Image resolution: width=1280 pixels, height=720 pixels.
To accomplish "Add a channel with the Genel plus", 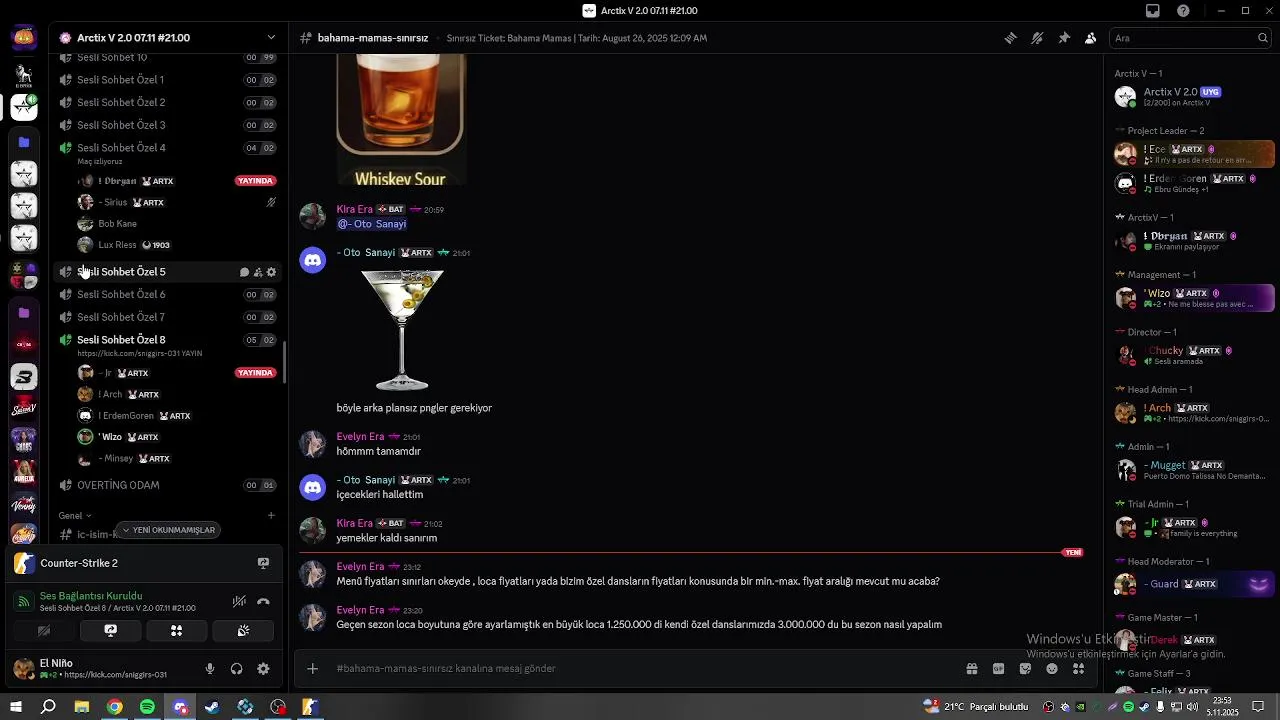I will pos(271,516).
